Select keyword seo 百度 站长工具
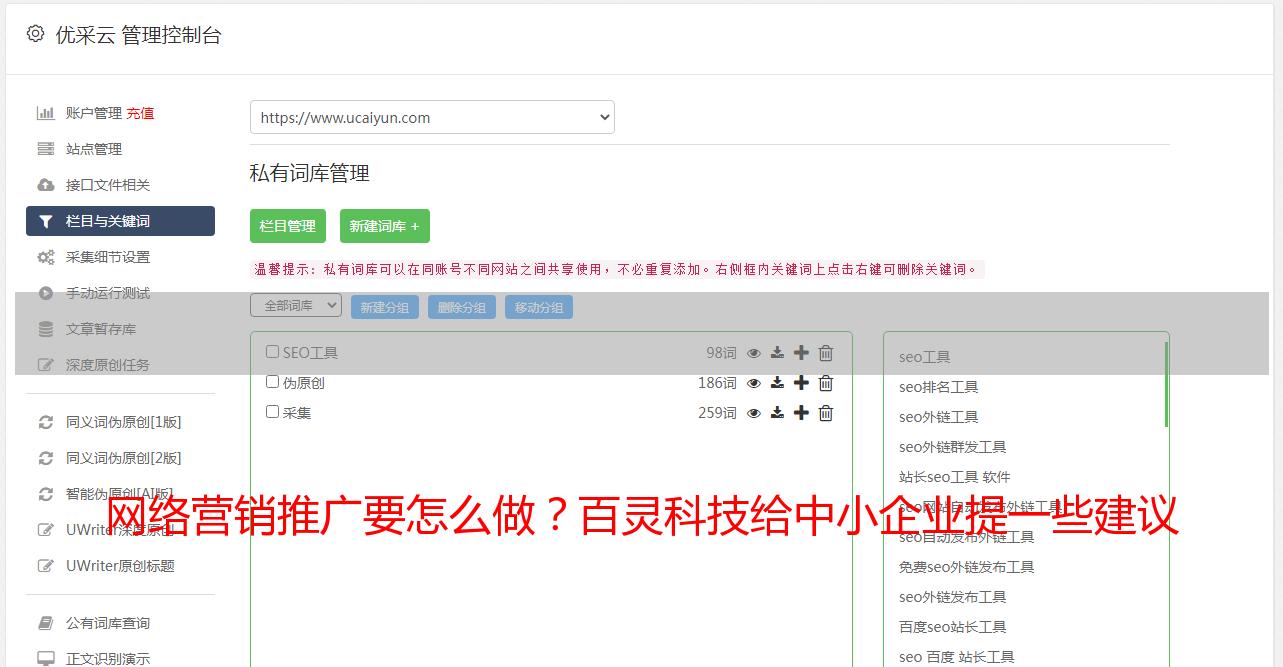 [957, 657]
